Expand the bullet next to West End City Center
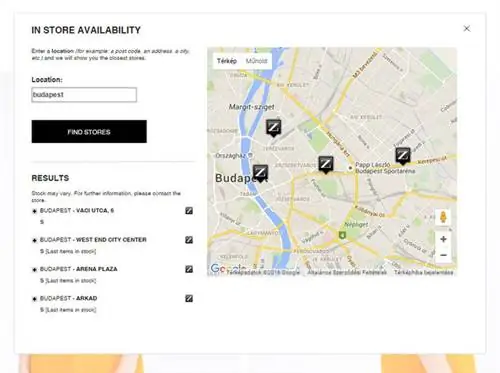500x373 pixels. pos(34,240)
